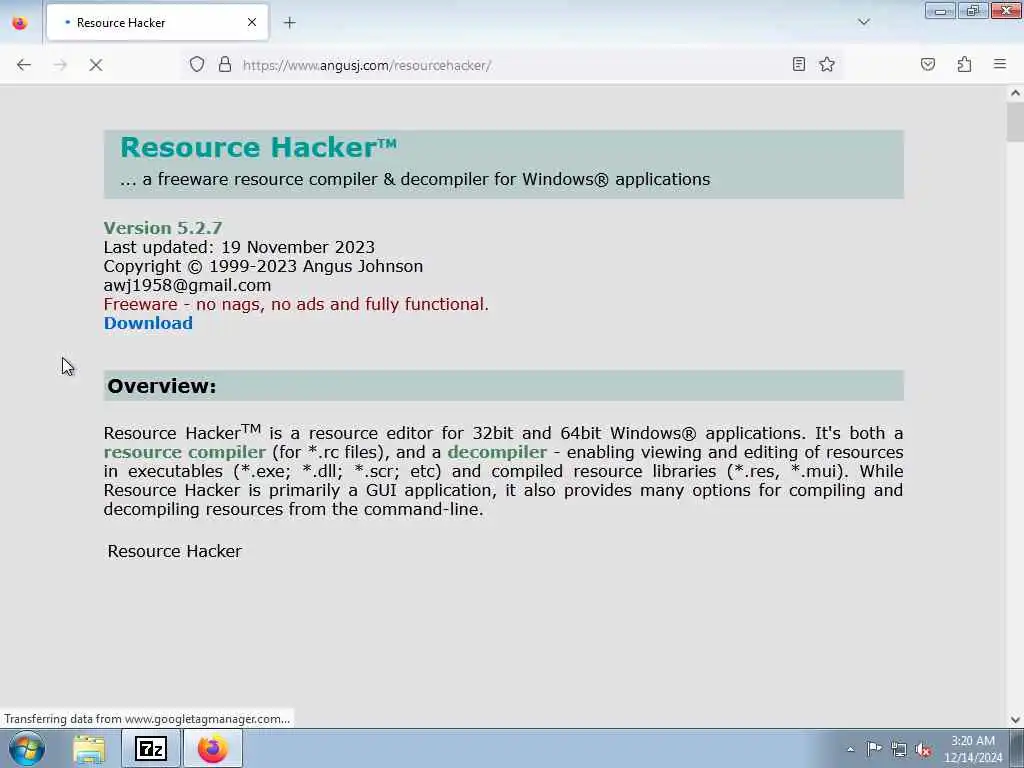Click the muted volume tray icon
The height and width of the screenshot is (768, 1024).
click(923, 750)
